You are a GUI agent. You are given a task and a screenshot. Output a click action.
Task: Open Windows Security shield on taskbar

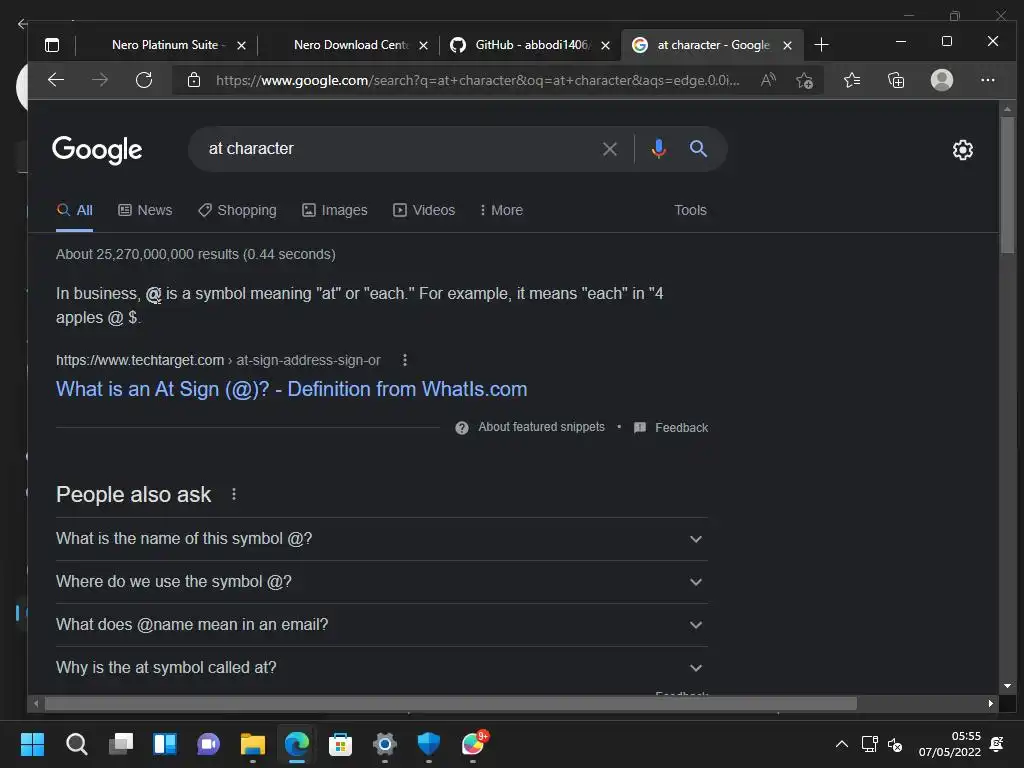(x=428, y=744)
